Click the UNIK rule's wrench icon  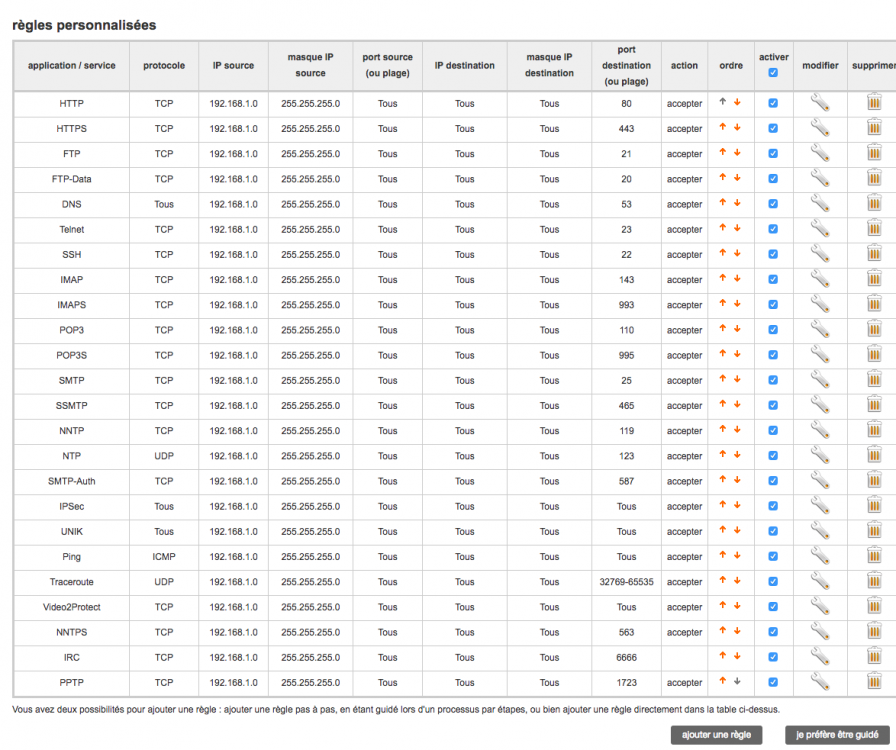pyautogui.click(x=820, y=531)
